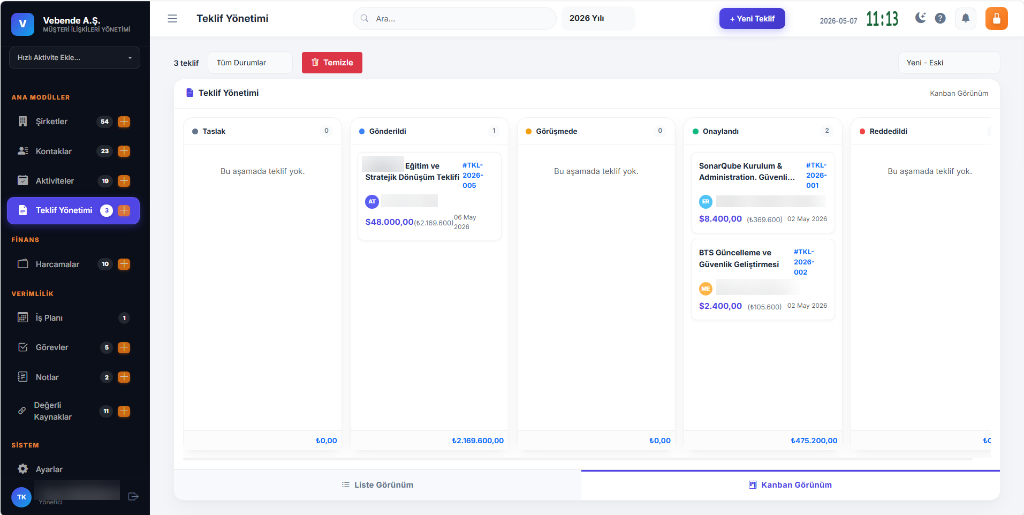Image resolution: width=1024 pixels, height=515 pixels.
Task: Click the logout icon at sidebar bottom
Action: [x=133, y=497]
